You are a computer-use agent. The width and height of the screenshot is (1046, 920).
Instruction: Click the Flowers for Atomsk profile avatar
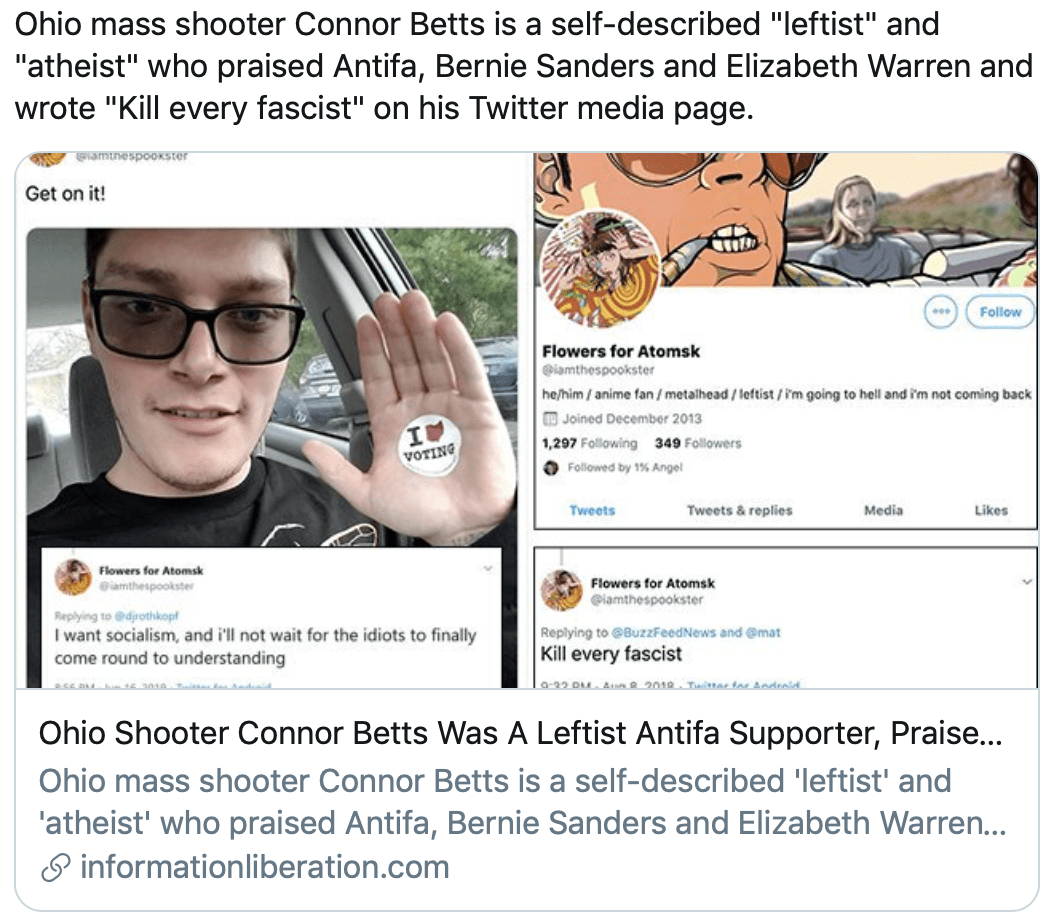coord(600,269)
